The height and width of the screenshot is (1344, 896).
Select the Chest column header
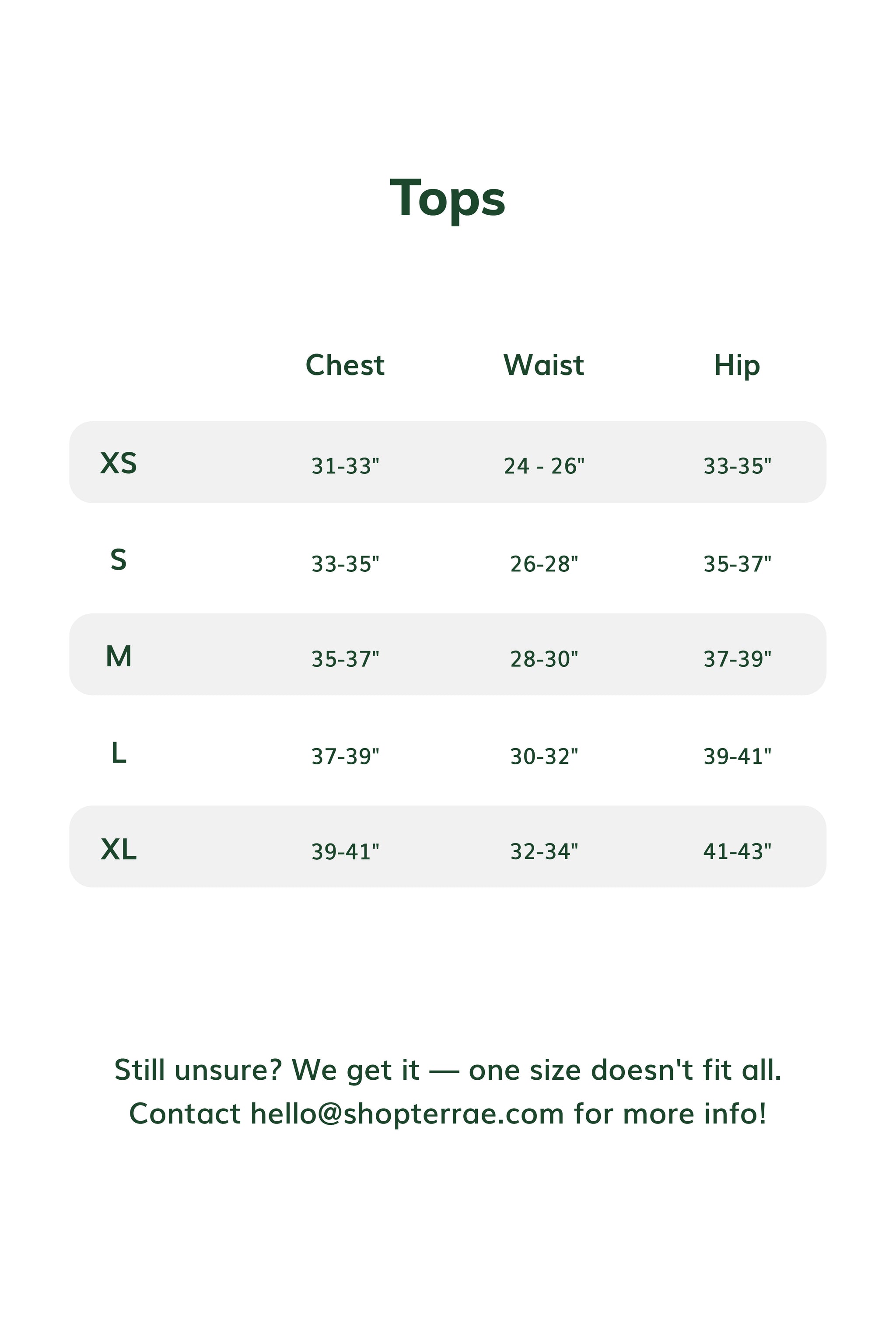[345, 365]
